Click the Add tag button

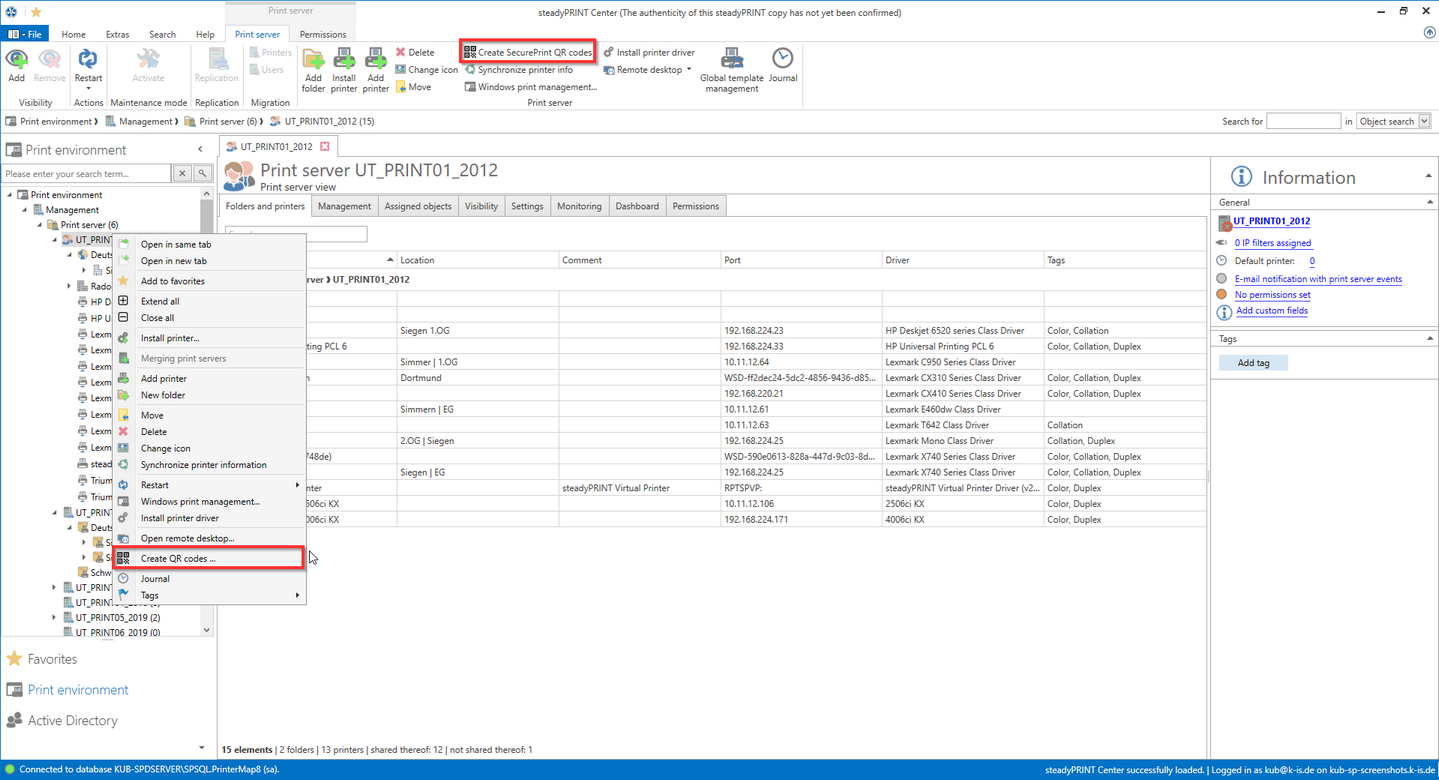1253,363
